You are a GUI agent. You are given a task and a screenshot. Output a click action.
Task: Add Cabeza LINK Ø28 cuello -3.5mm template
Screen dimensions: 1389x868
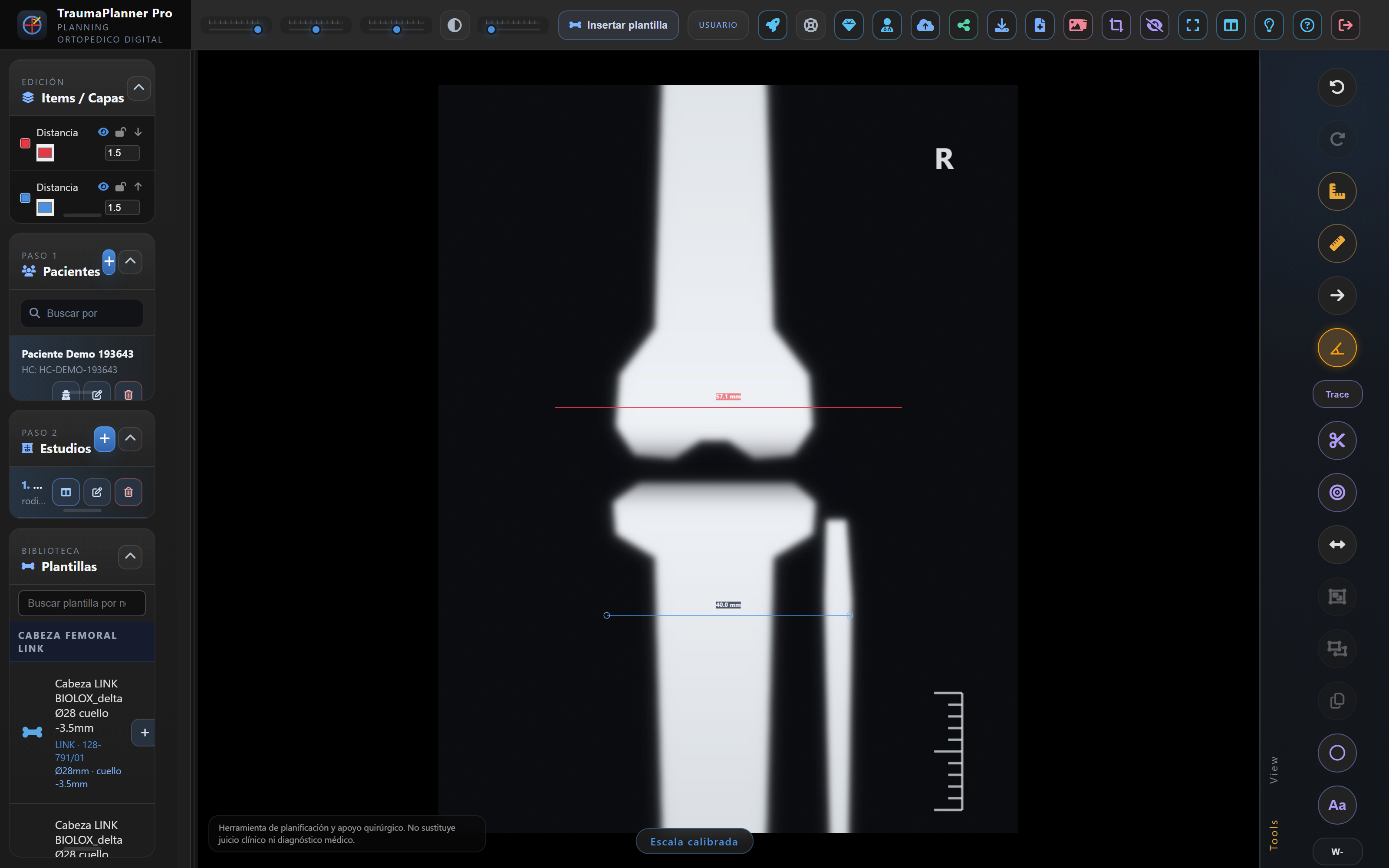[x=144, y=733]
